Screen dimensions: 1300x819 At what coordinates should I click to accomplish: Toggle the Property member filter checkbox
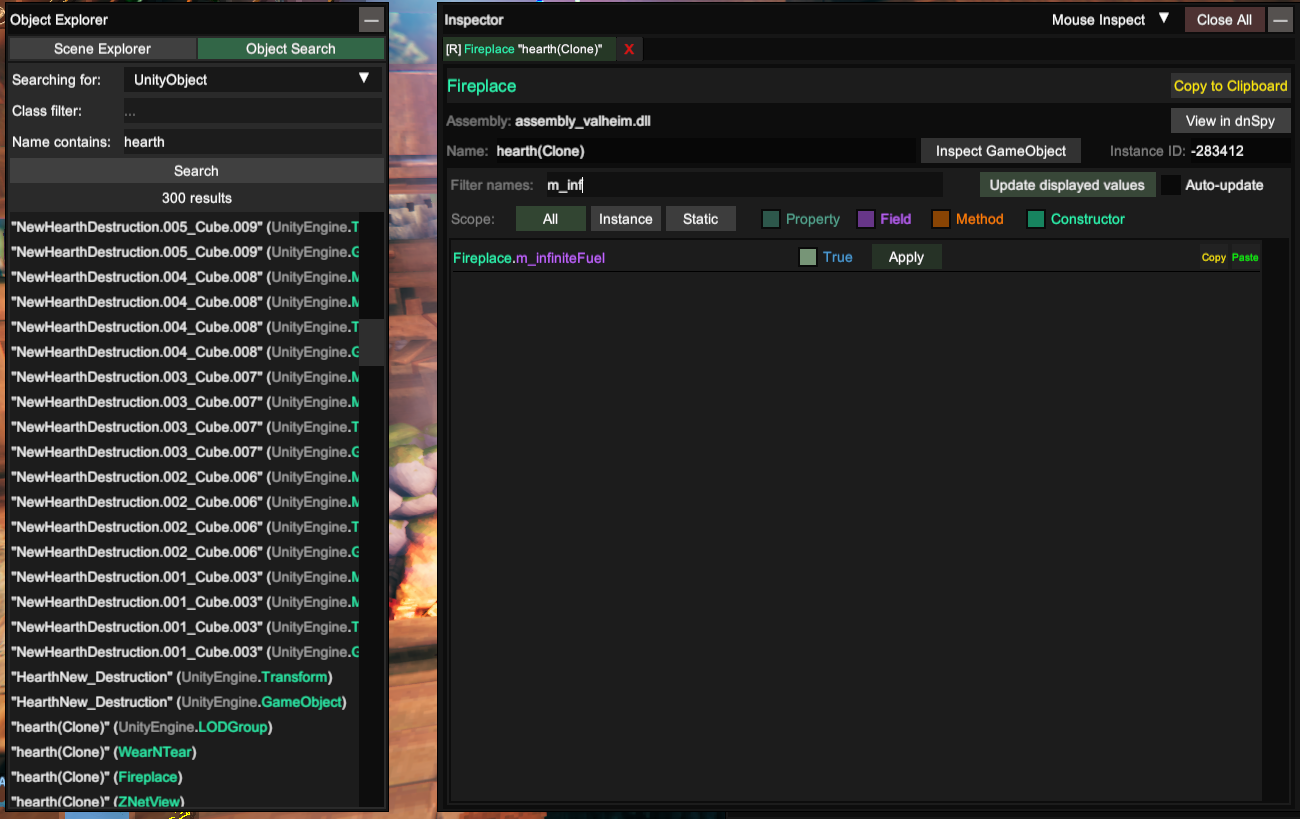pyautogui.click(x=771, y=219)
